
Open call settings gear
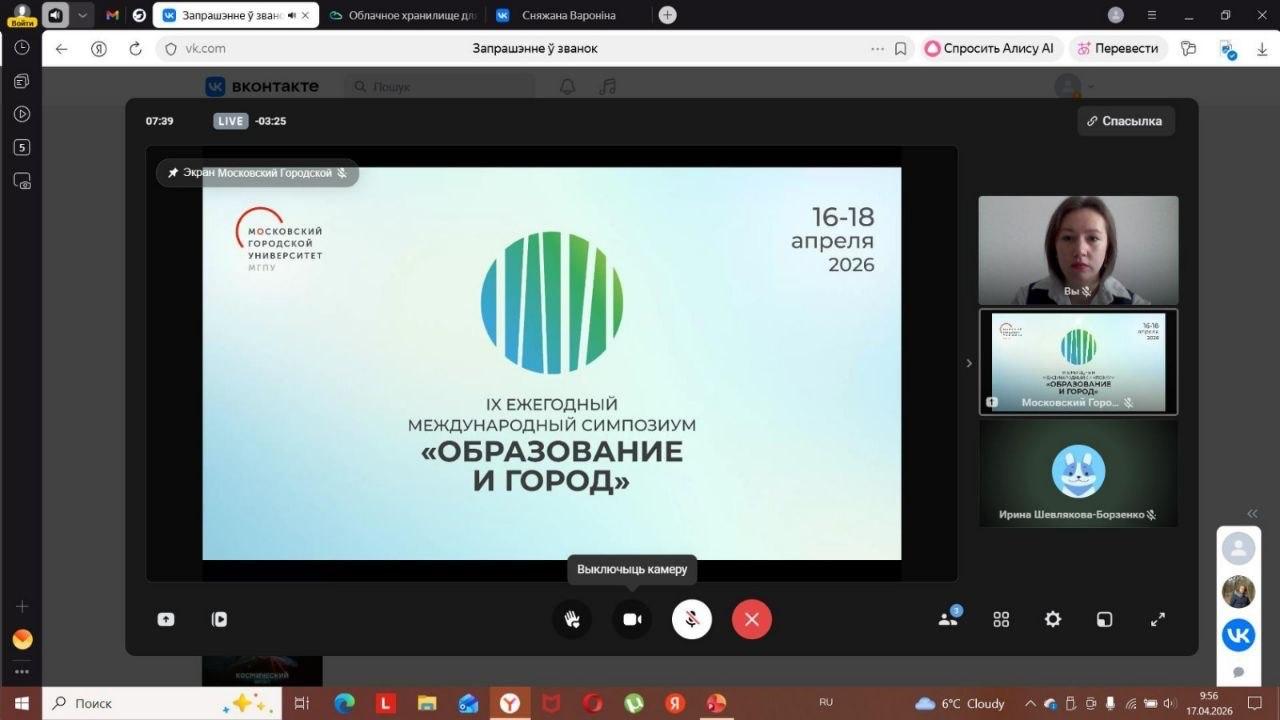[x=1053, y=619]
